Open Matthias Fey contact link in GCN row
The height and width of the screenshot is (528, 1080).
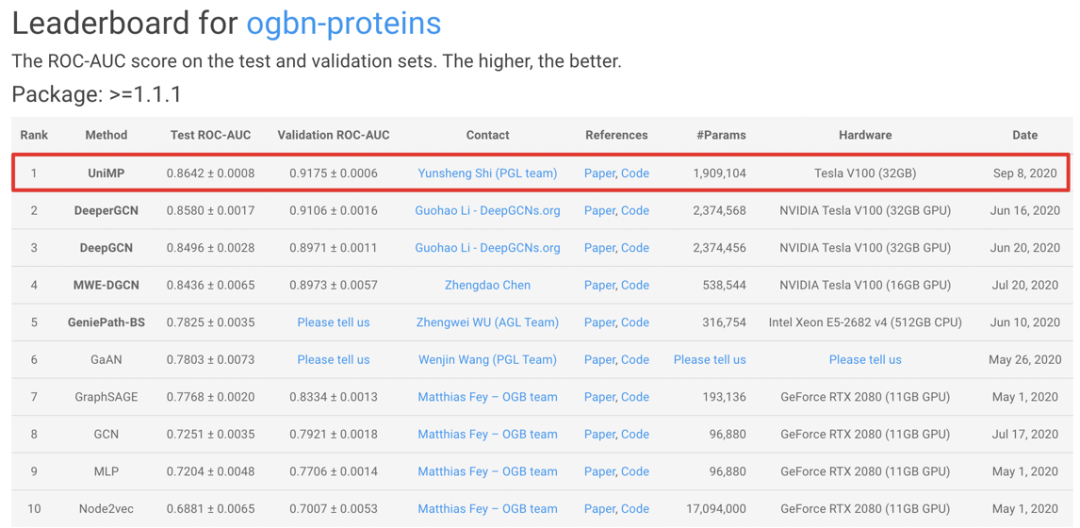pos(488,434)
